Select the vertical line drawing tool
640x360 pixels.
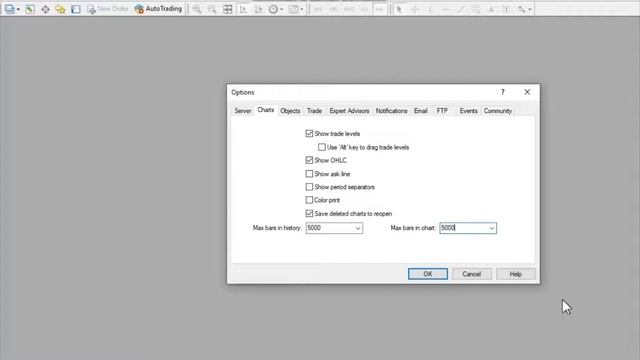430,9
